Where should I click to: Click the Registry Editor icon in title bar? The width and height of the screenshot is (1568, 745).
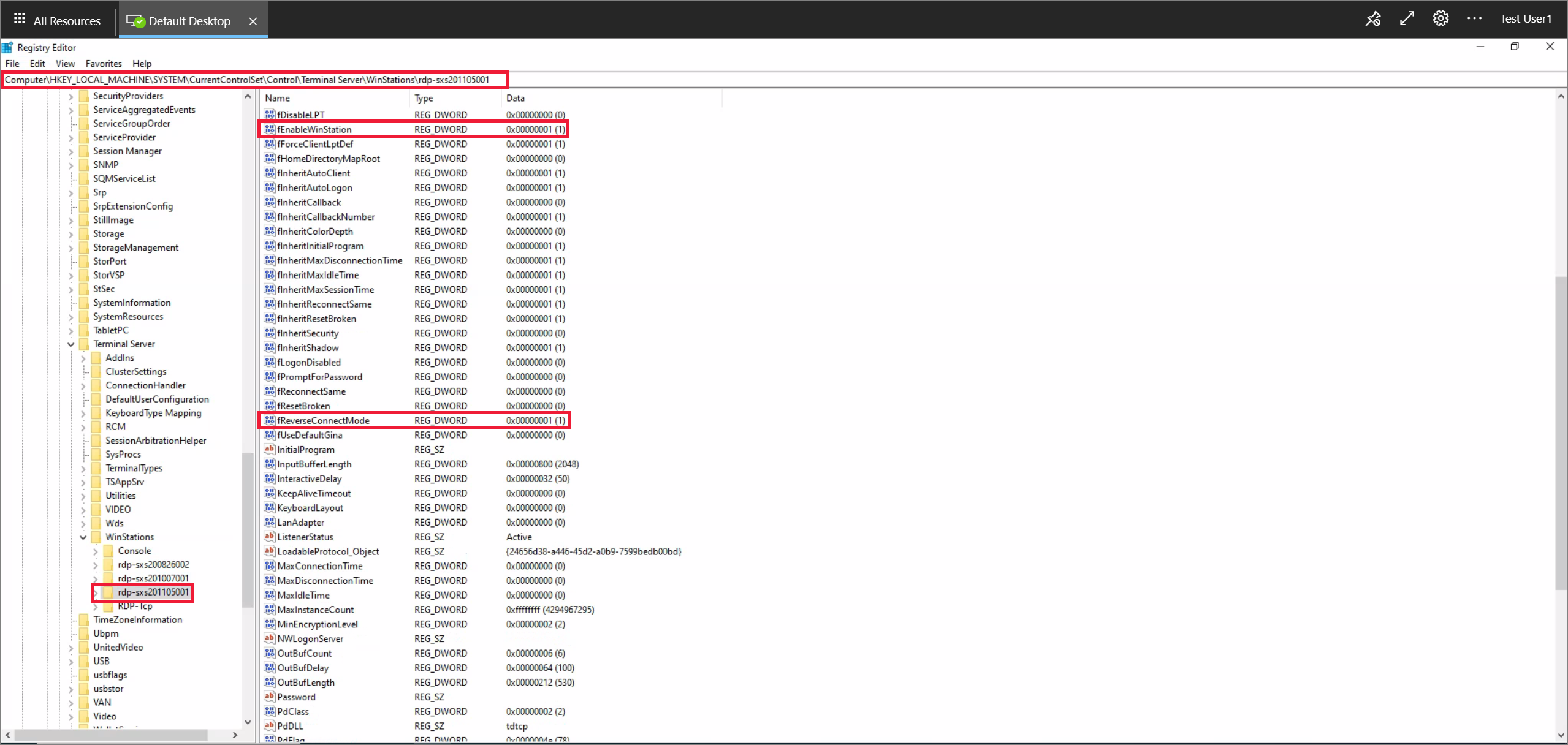tap(9, 47)
